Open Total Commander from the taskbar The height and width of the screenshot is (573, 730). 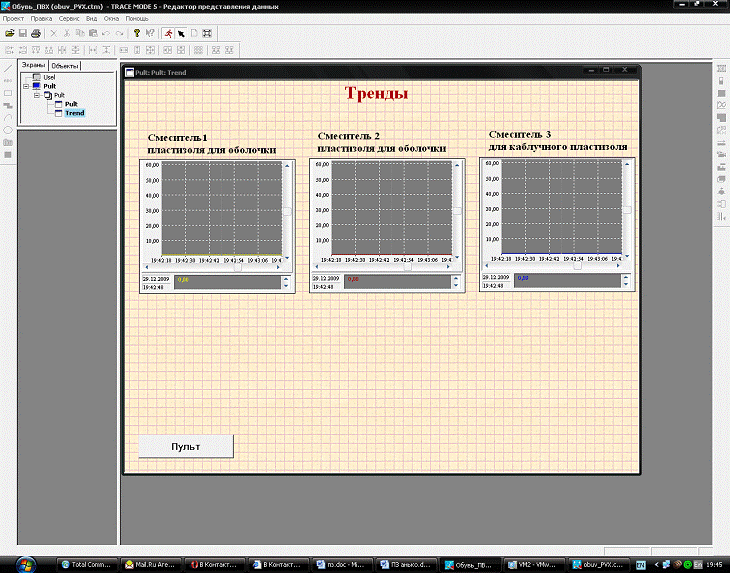point(85,564)
